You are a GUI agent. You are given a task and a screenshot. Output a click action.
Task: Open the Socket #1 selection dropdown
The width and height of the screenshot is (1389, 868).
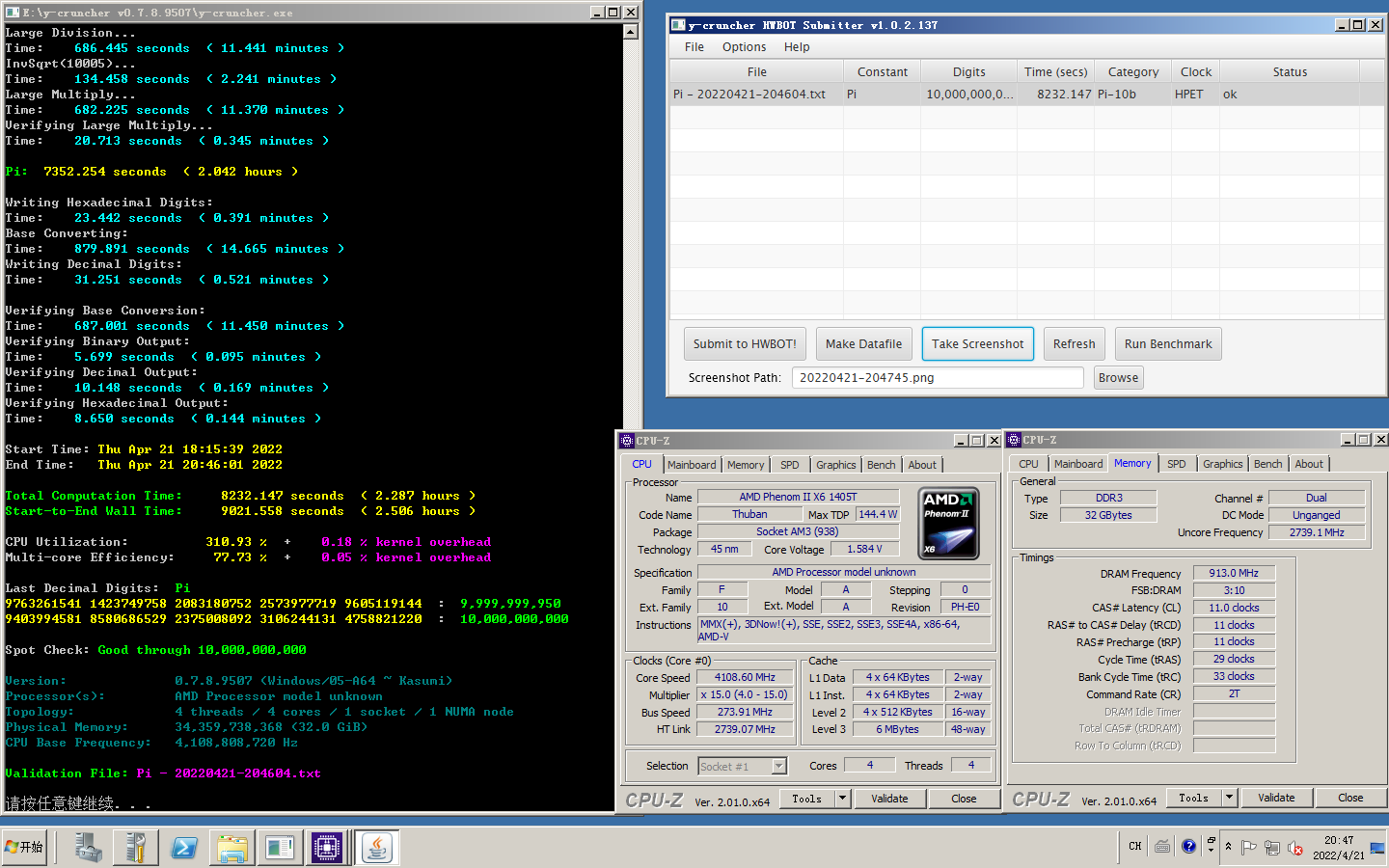[743, 767]
